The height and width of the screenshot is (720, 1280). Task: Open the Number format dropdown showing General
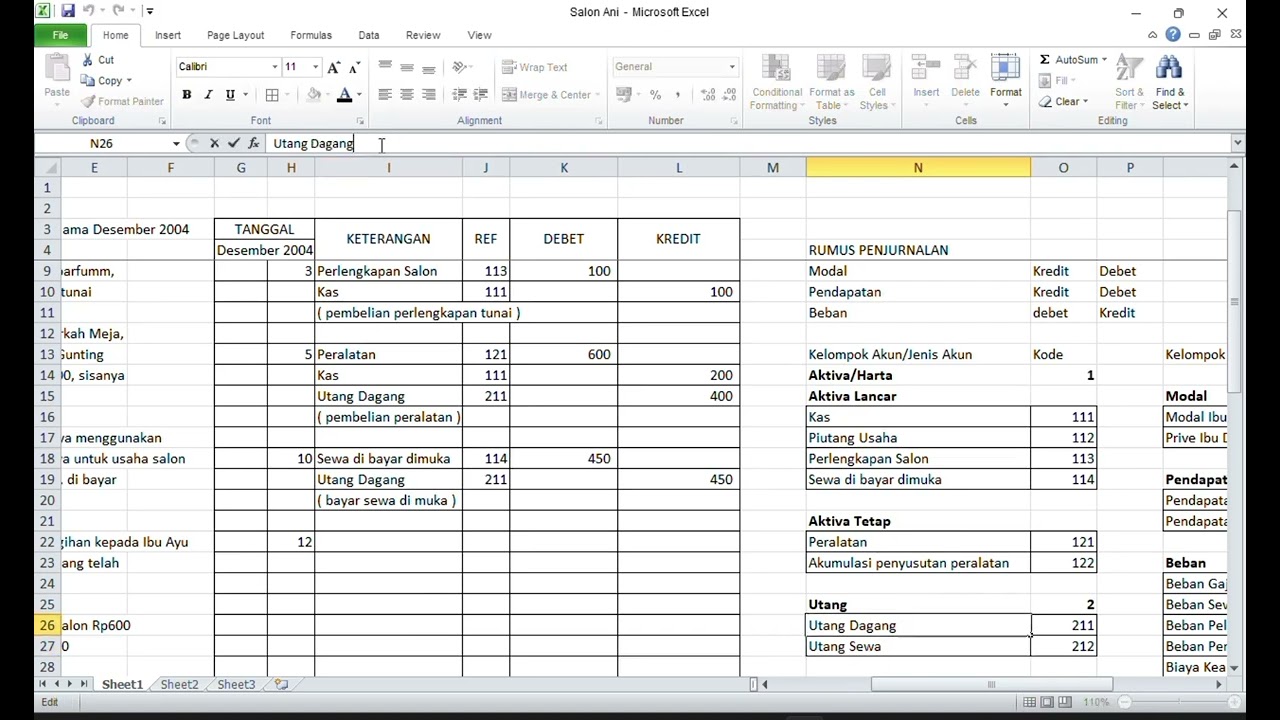click(x=731, y=67)
